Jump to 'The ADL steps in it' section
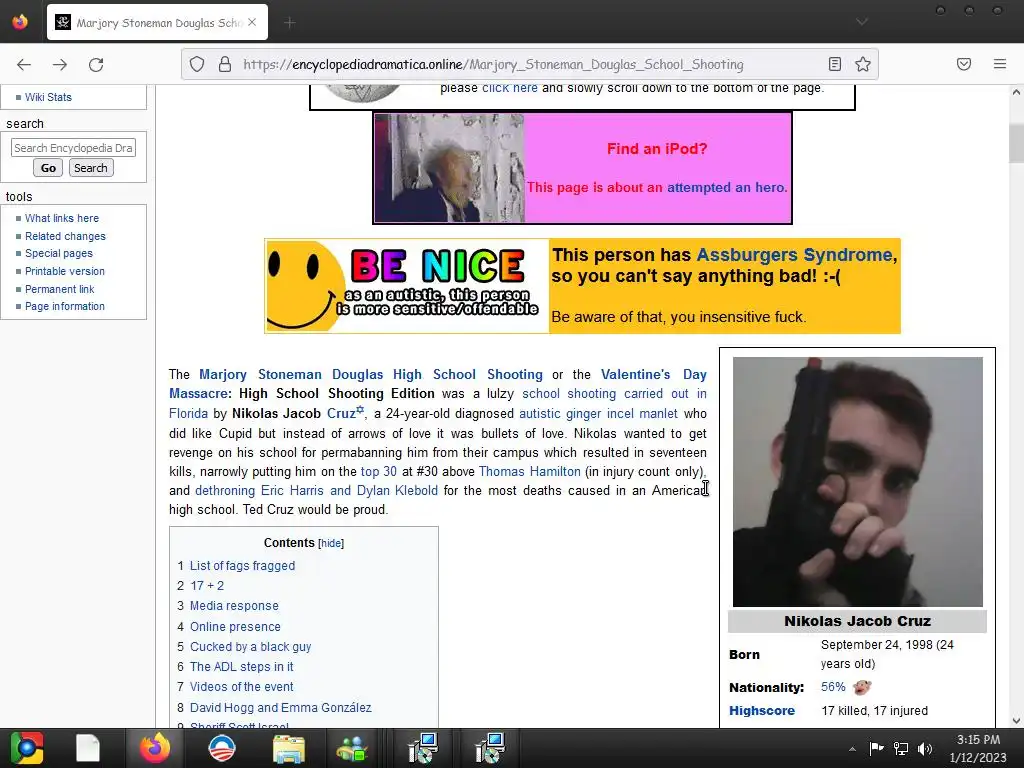The width and height of the screenshot is (1024, 768). tap(242, 667)
